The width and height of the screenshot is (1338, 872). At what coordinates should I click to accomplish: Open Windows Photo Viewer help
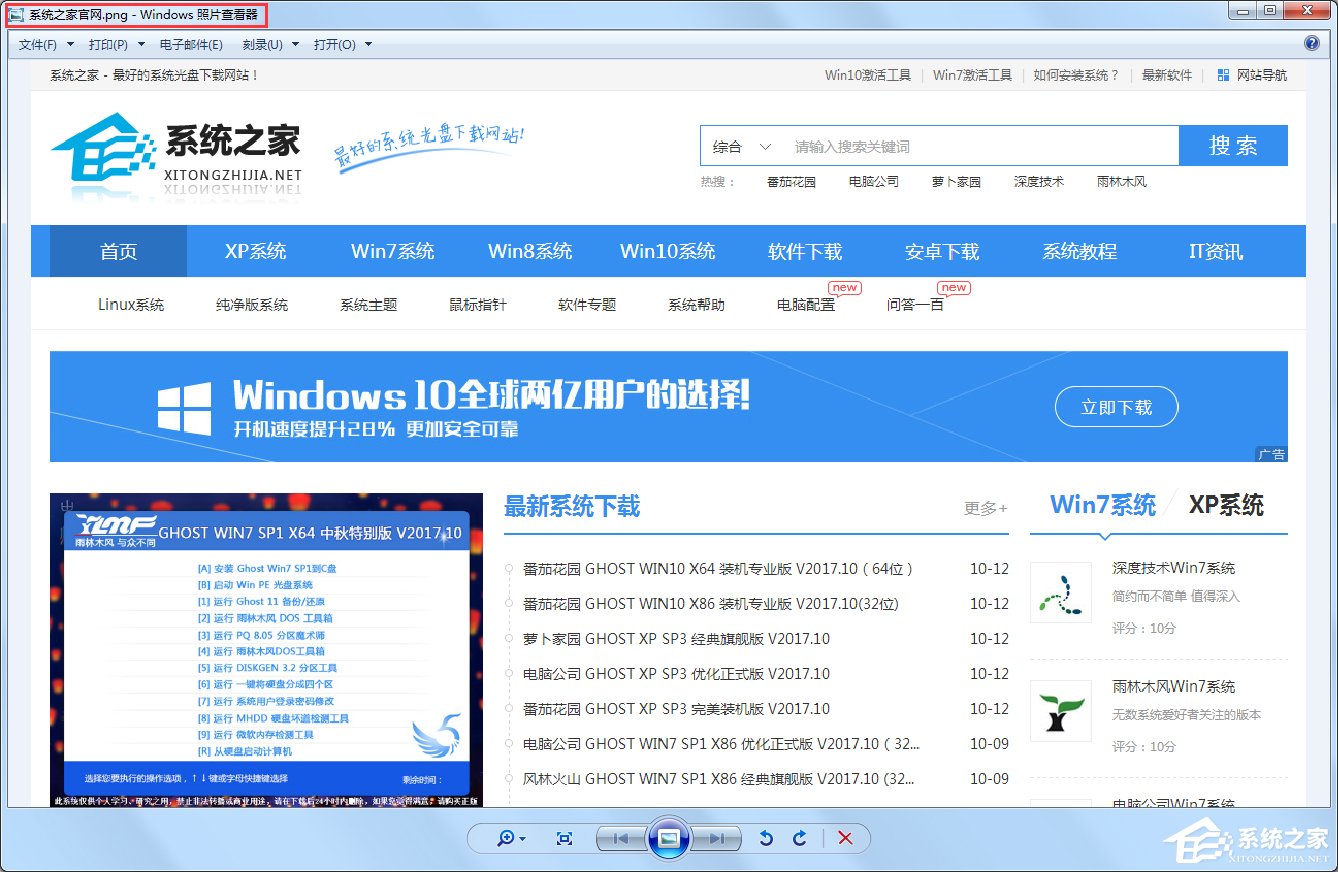click(1310, 43)
